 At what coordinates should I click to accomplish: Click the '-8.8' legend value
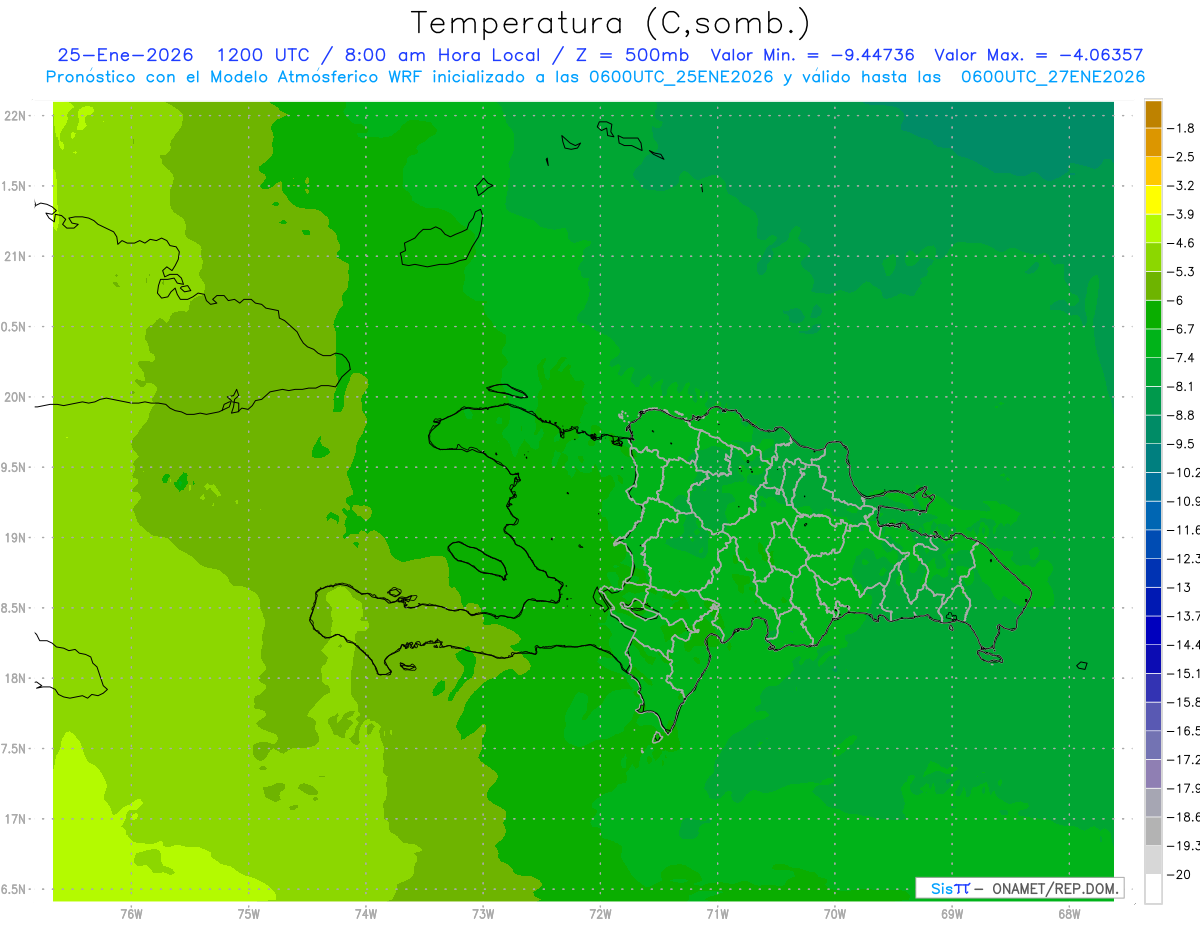1181,415
